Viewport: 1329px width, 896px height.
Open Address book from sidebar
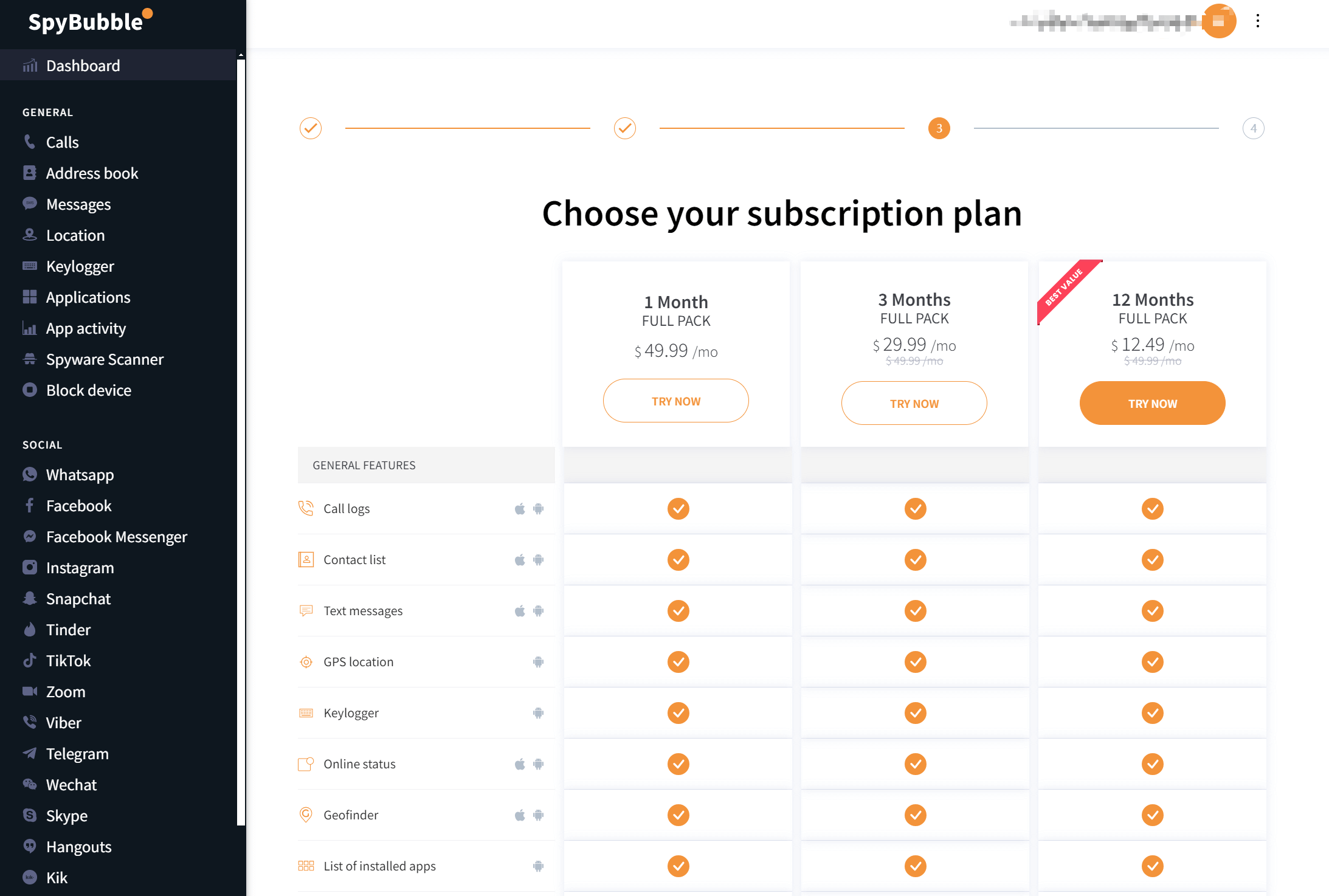(x=91, y=173)
